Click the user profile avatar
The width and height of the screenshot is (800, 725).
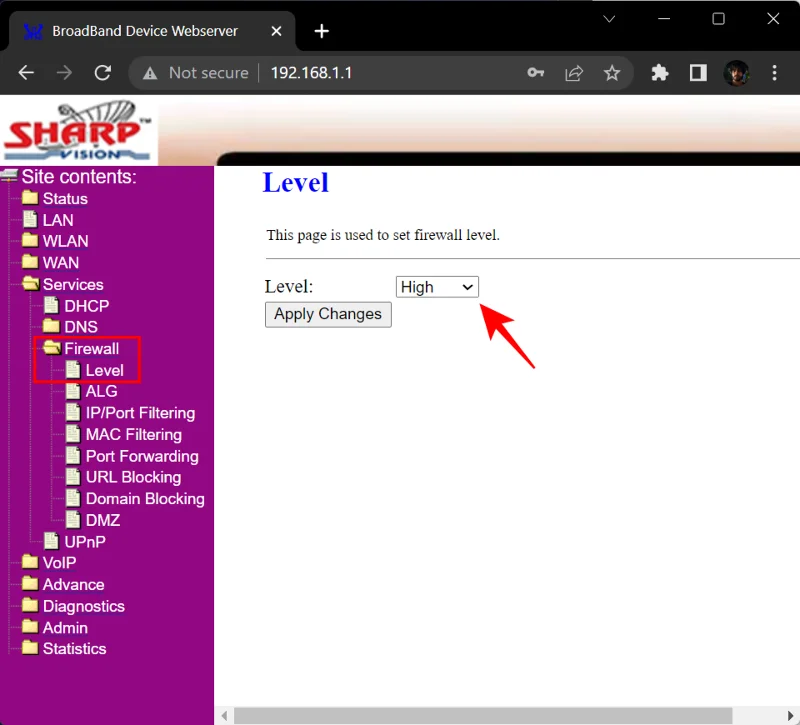(x=737, y=73)
